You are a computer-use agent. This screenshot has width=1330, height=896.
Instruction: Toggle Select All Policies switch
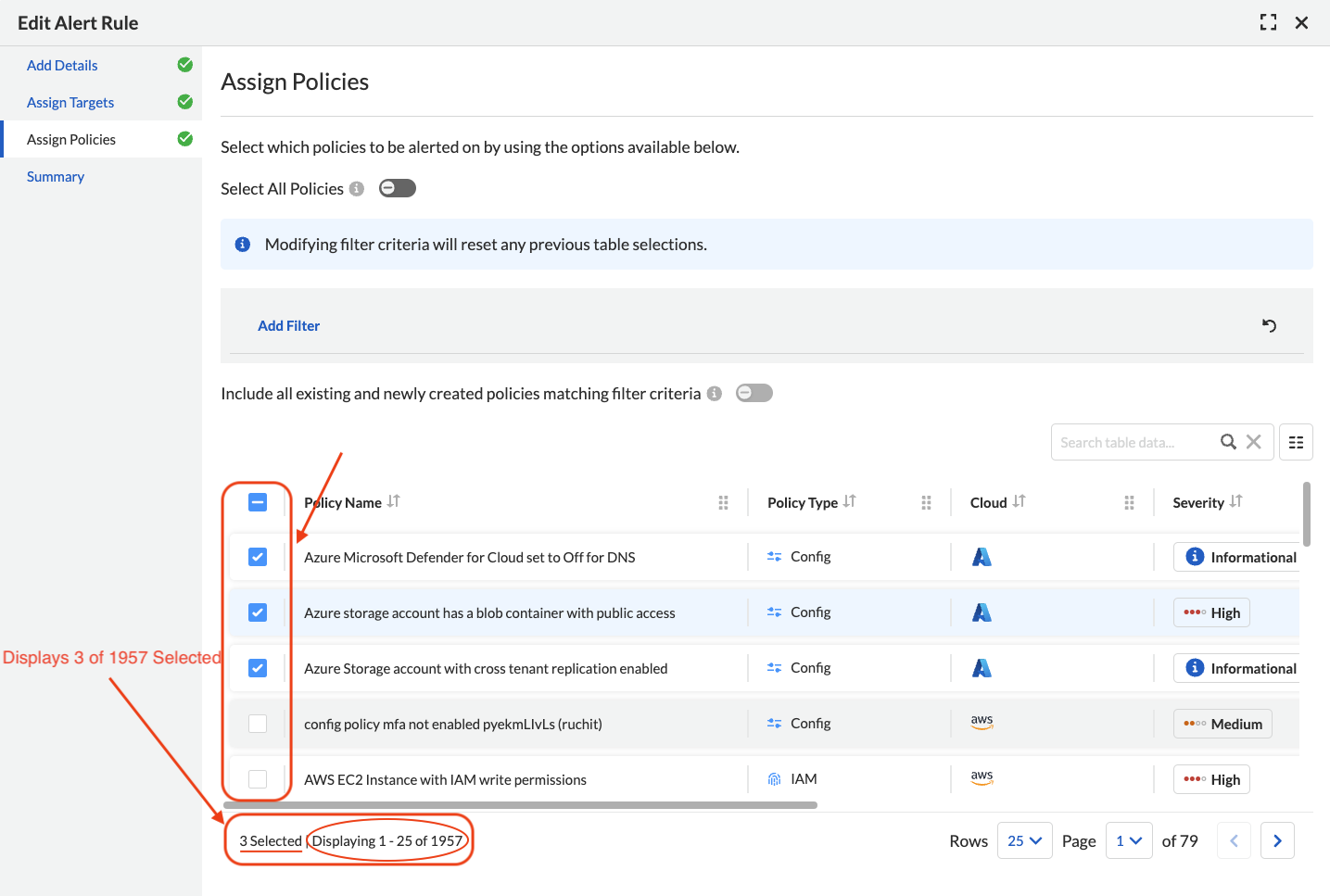tap(398, 189)
